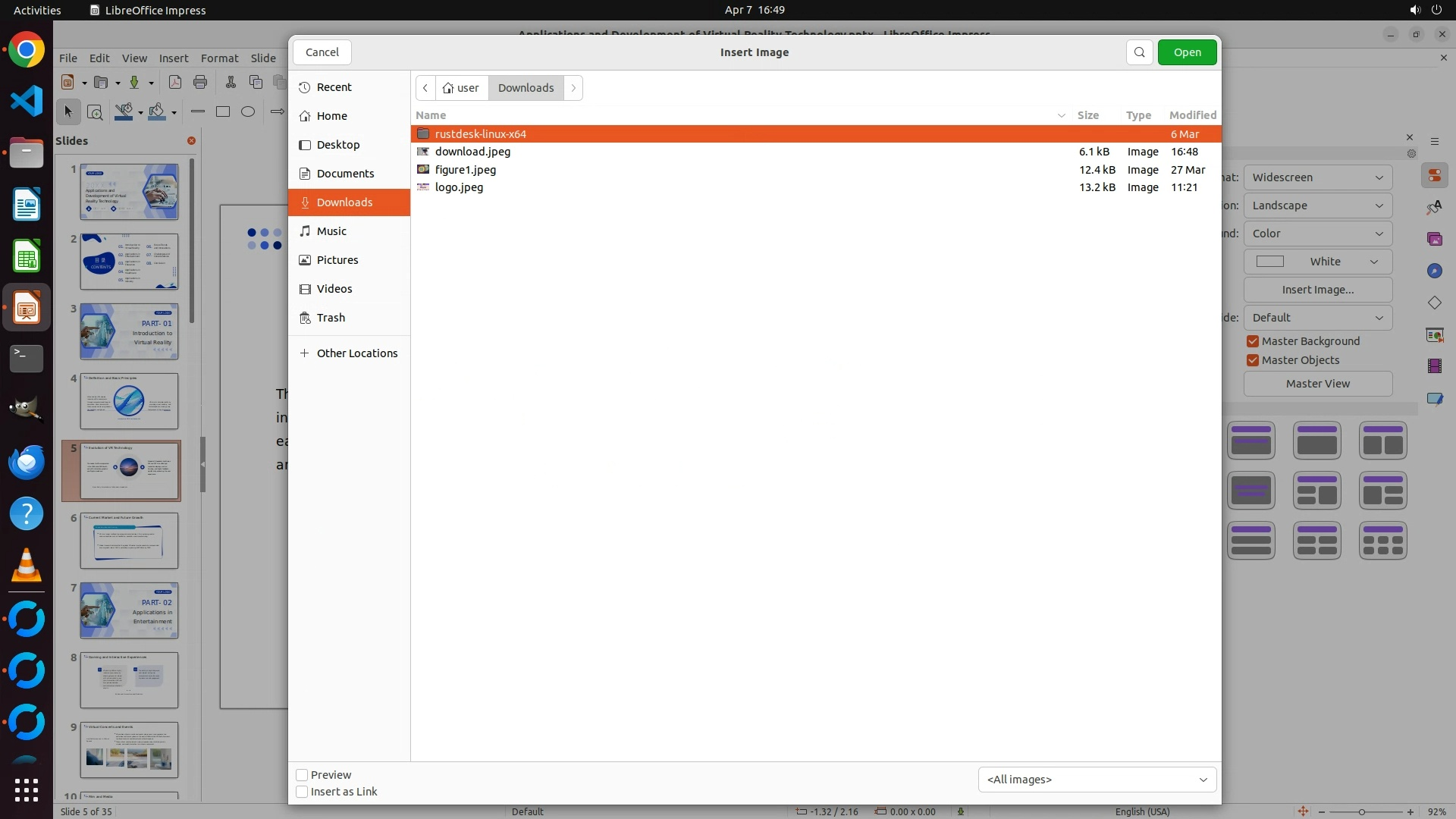This screenshot has width=1456, height=819.
Task: Open the White background color picker
Action: coord(1317,262)
